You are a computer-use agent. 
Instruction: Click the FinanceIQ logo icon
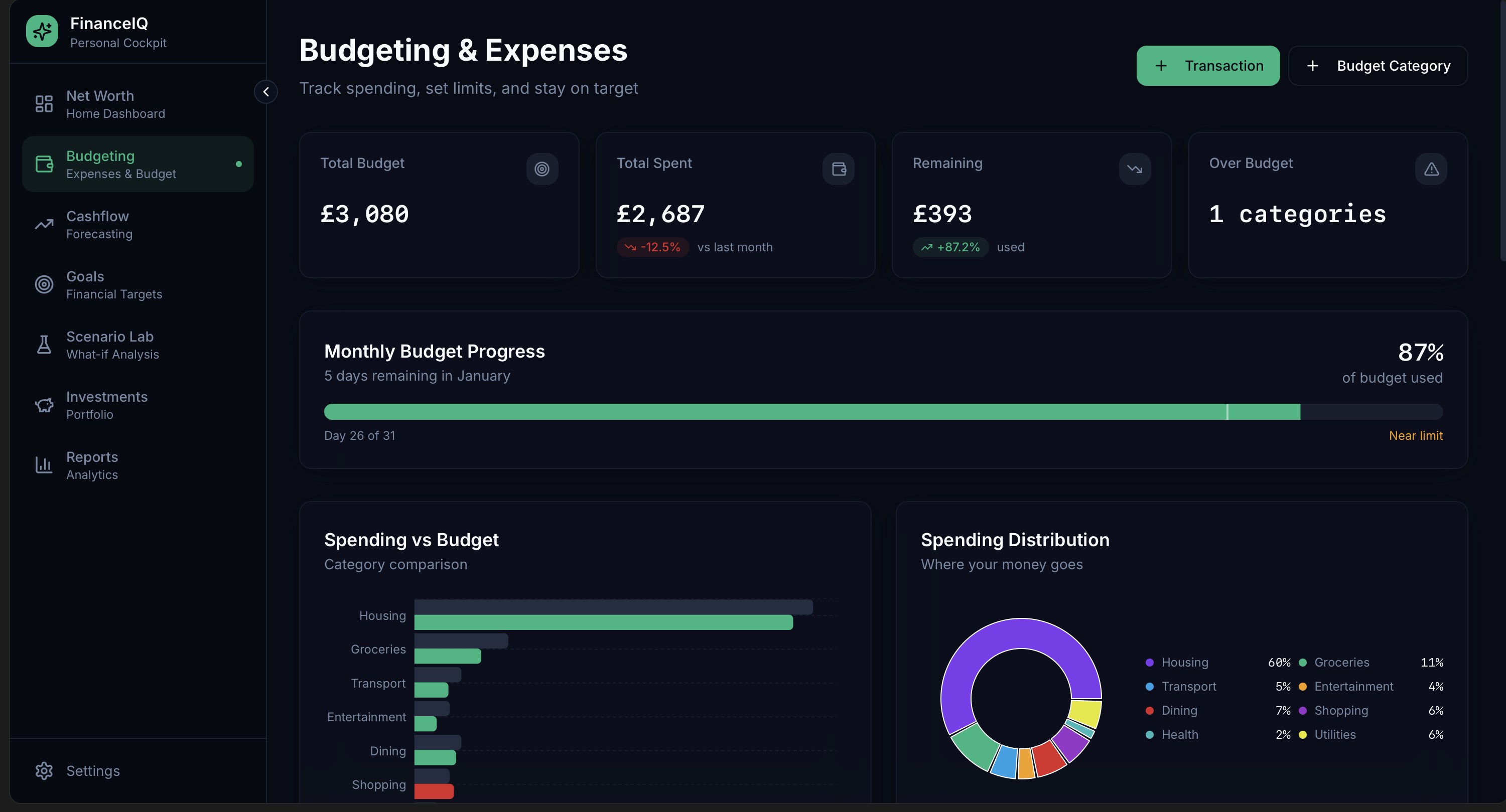click(42, 31)
